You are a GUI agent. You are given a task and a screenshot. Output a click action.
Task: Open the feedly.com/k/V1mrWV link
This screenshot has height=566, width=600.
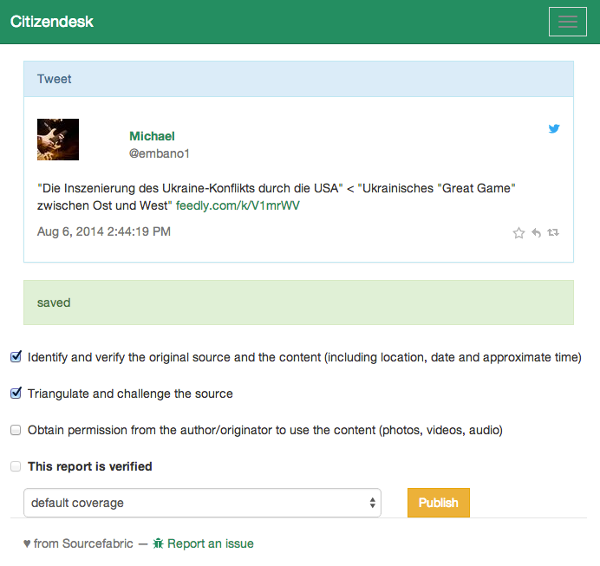238,206
